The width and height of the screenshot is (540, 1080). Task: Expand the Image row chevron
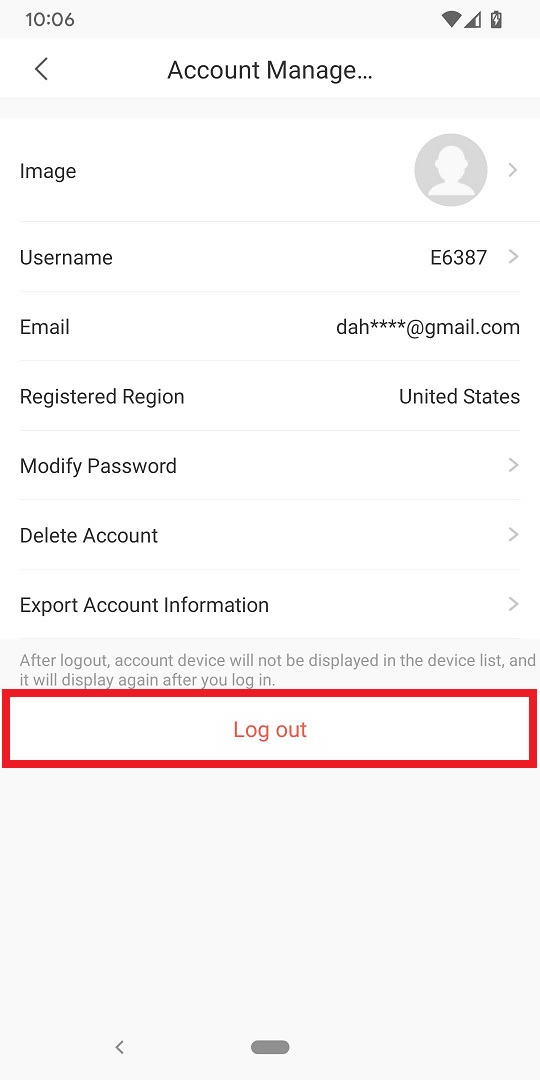[x=513, y=170]
